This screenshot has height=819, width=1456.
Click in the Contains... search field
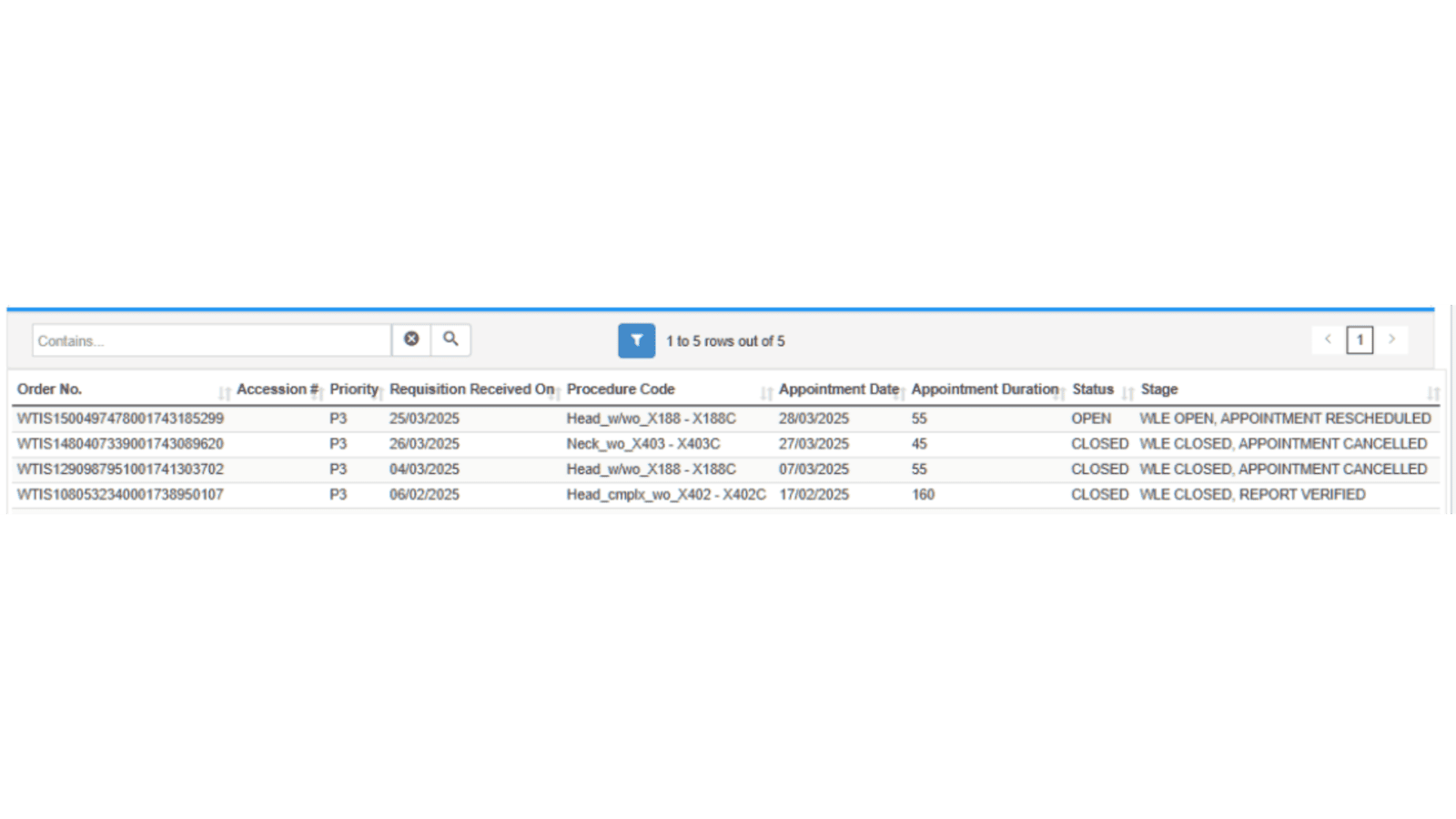(x=211, y=341)
